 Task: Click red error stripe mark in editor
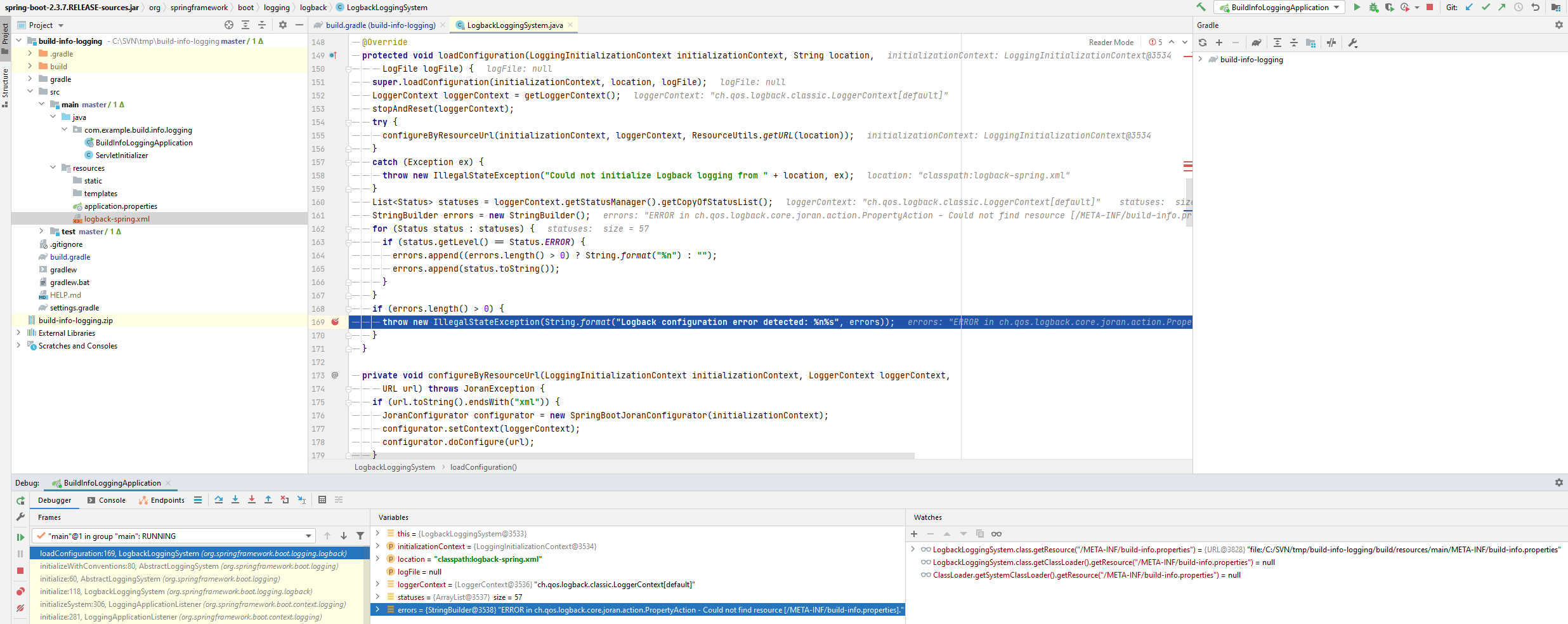click(1187, 166)
